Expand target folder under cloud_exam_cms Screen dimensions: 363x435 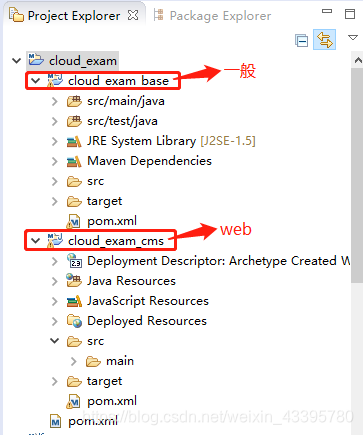pos(55,381)
